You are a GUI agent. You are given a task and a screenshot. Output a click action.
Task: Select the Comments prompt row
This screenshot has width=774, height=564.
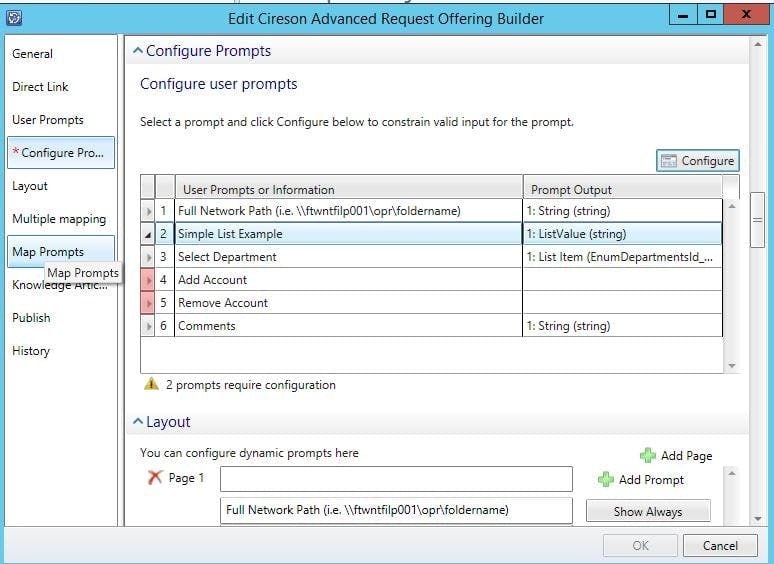[x=431, y=326]
